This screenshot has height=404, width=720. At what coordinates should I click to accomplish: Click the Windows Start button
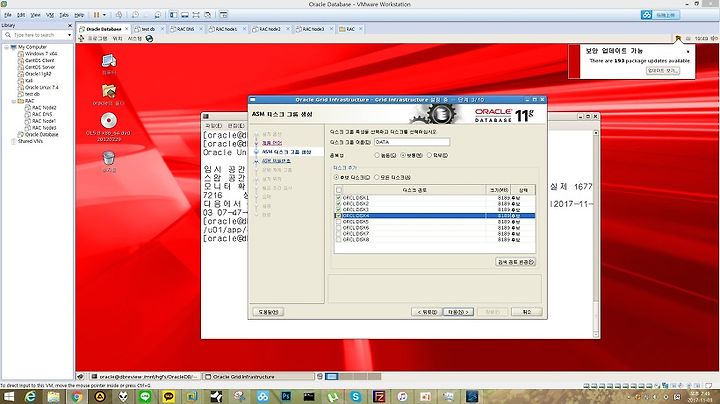[8, 396]
